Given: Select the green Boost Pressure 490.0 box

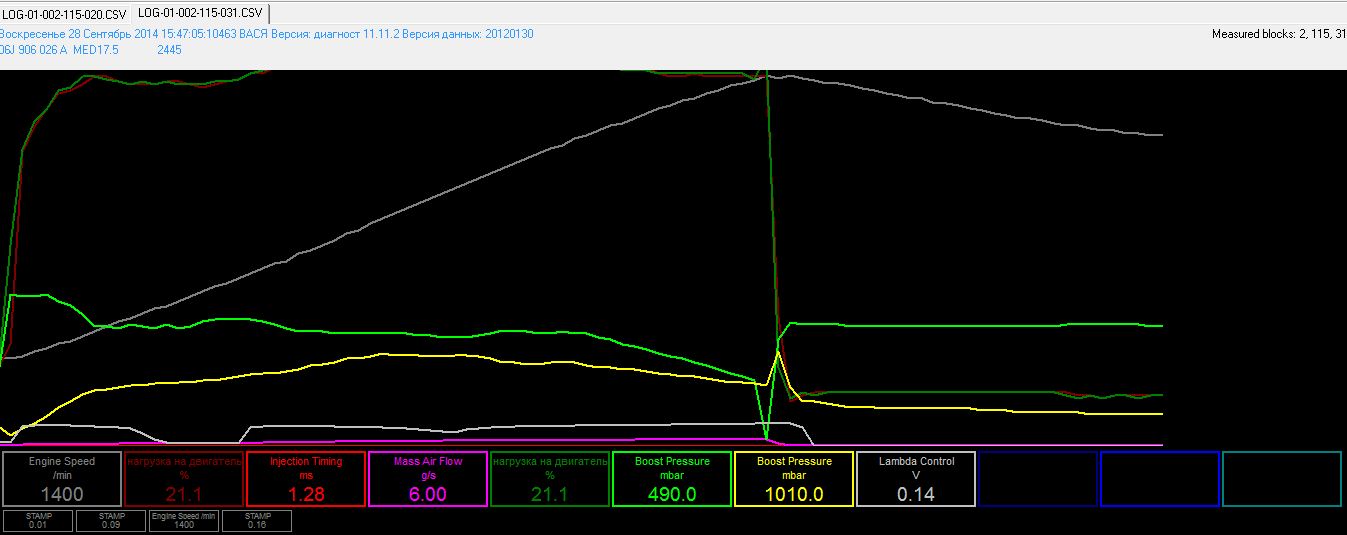Looking at the screenshot, I should [x=672, y=479].
